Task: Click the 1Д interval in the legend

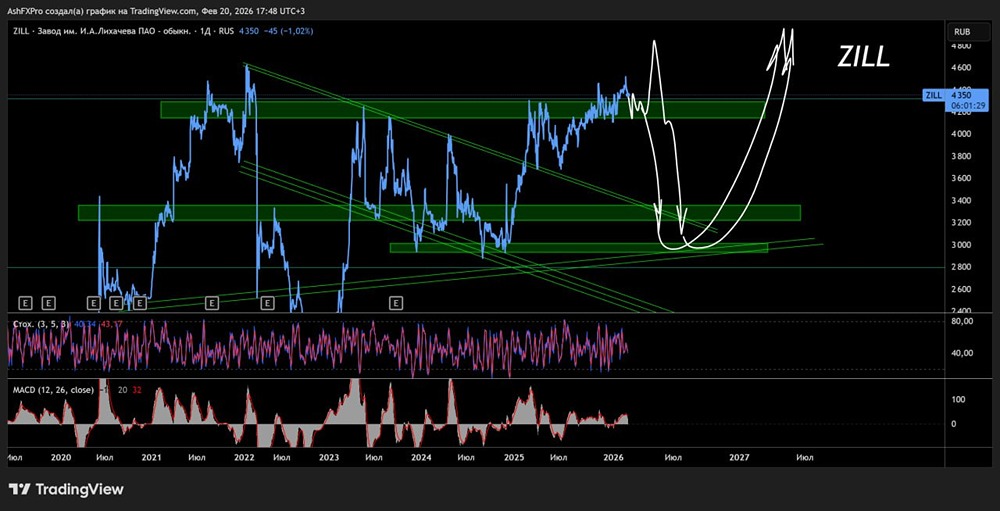Action: [207, 31]
